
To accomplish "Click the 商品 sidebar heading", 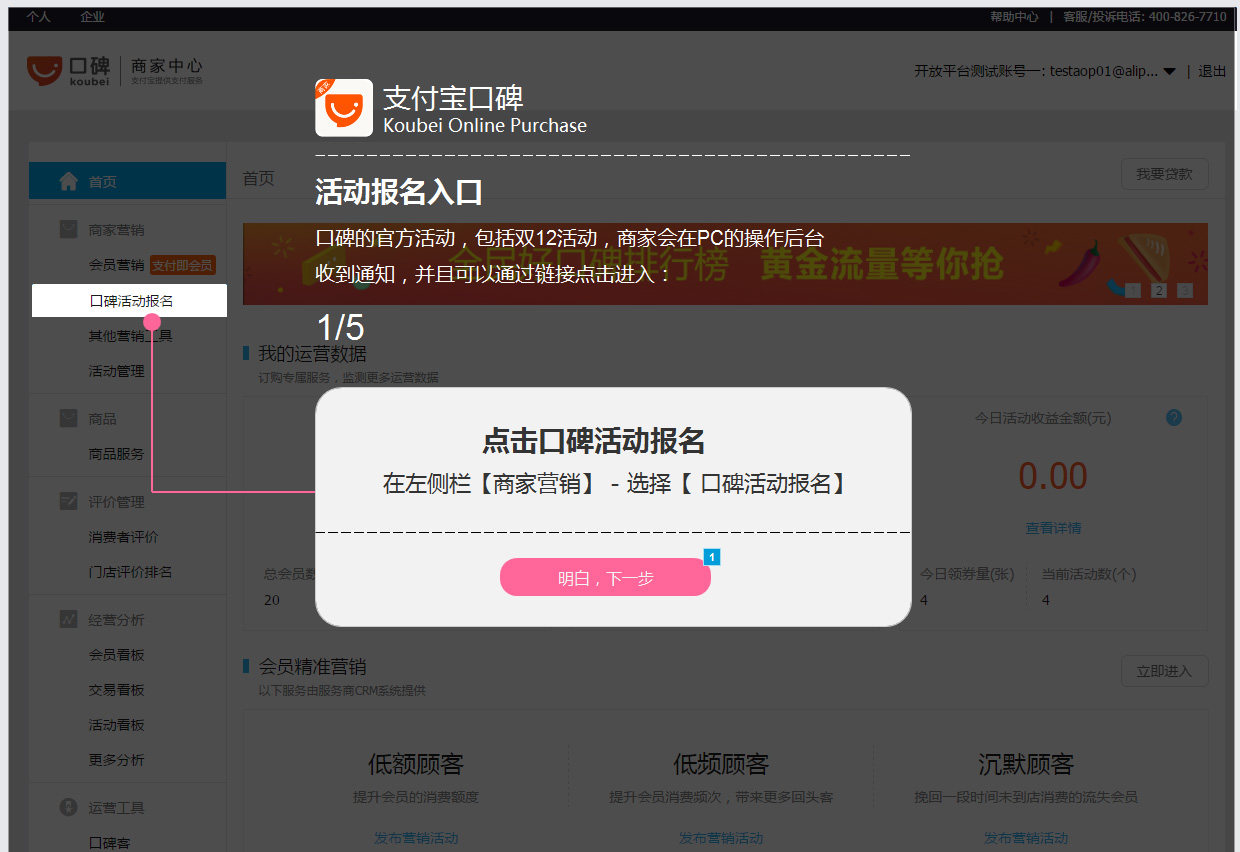I will tap(102, 419).
